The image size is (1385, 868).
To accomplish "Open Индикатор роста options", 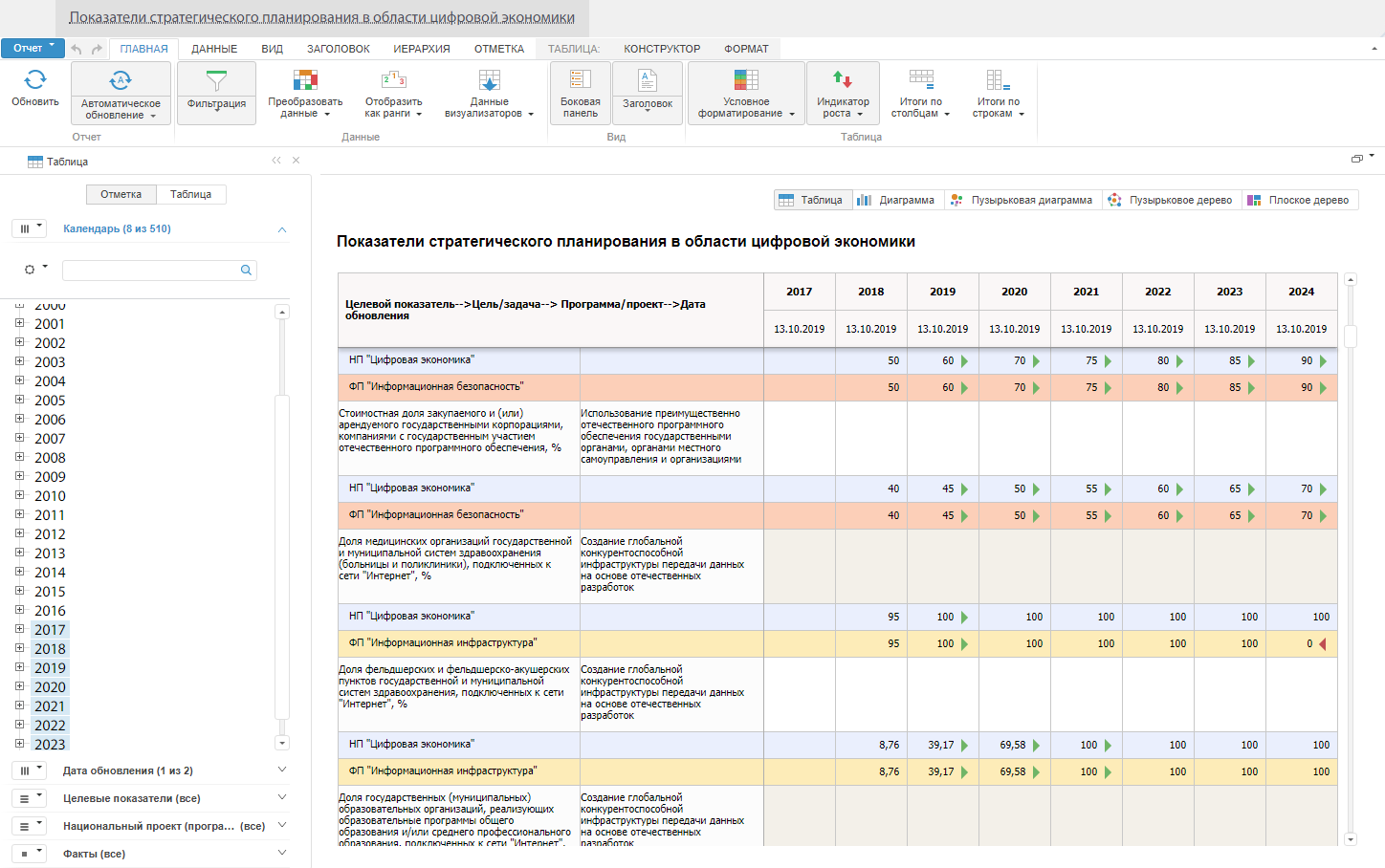I will coord(843,93).
